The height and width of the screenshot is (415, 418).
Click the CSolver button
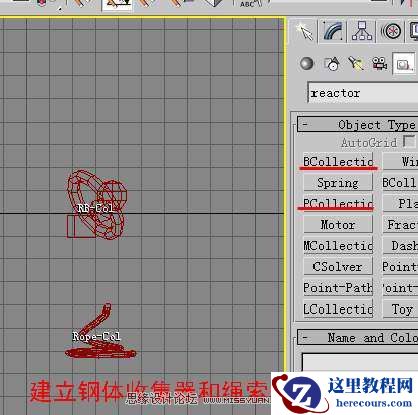(x=338, y=267)
